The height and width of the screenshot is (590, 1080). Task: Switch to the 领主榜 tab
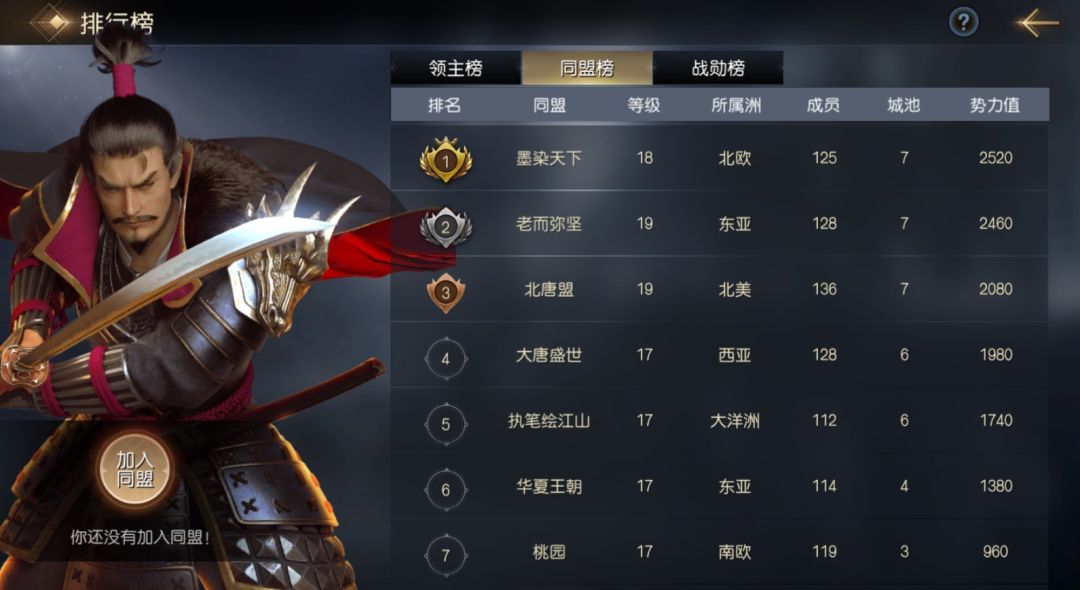[x=455, y=68]
